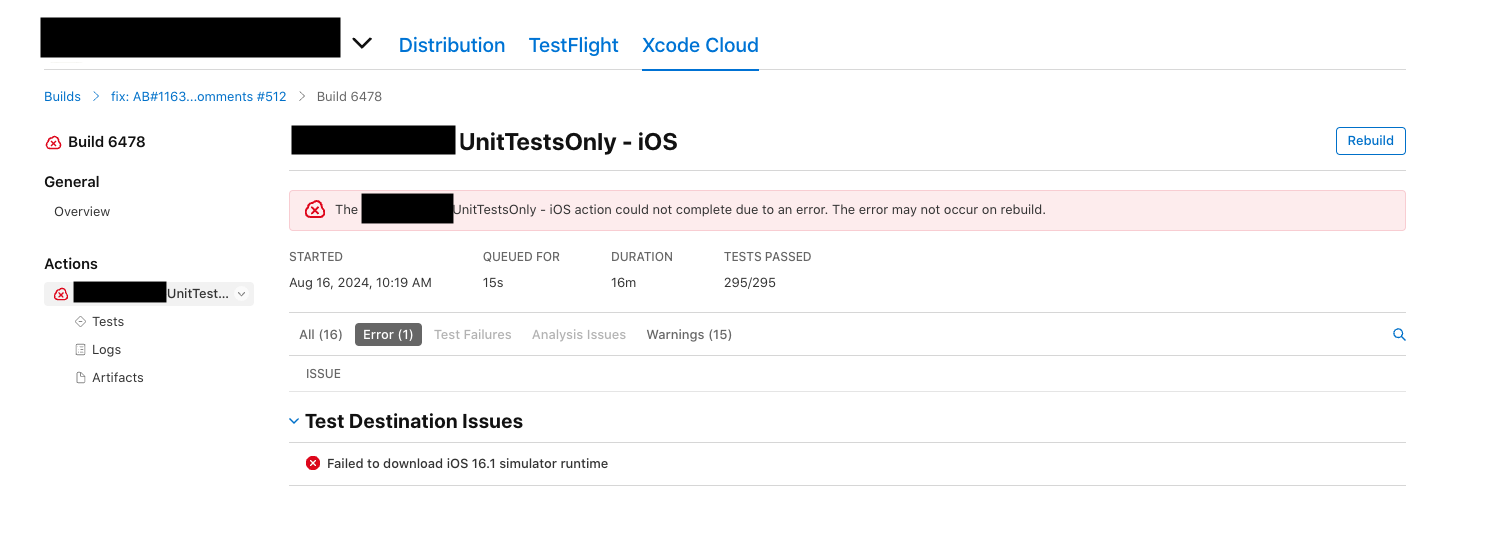The image size is (1491, 533).
Task: Click the search magnifier icon
Action: (x=1399, y=335)
